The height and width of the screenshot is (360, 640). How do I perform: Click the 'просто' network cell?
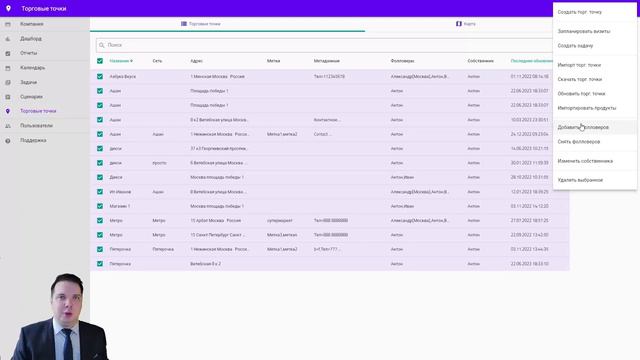coord(159,163)
